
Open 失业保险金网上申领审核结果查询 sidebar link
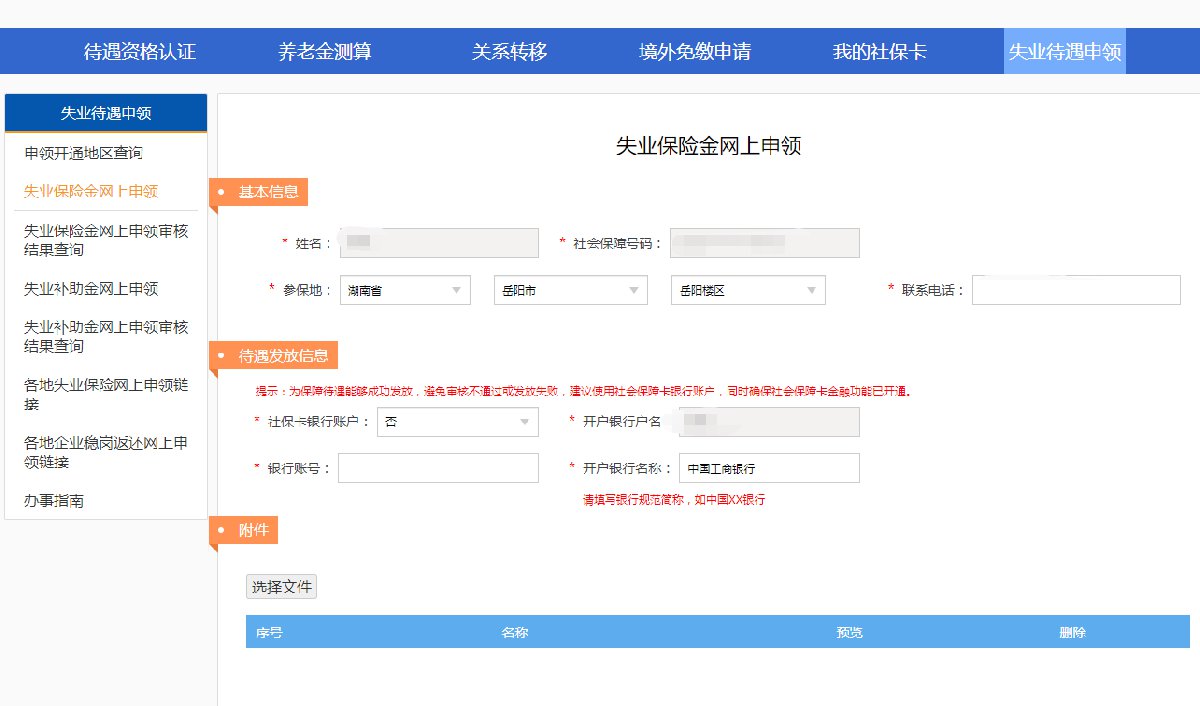(x=106, y=240)
